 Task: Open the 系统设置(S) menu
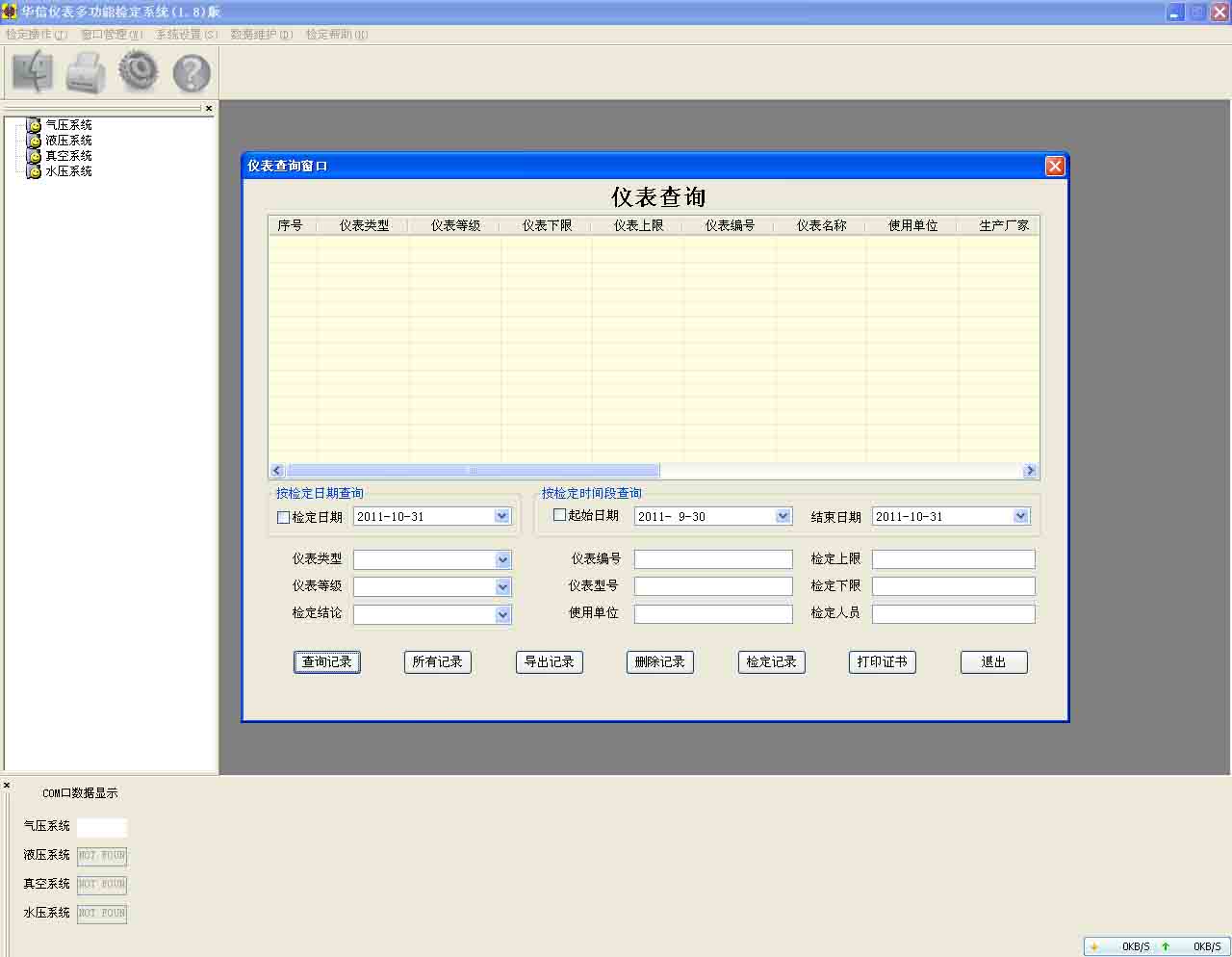[x=187, y=35]
